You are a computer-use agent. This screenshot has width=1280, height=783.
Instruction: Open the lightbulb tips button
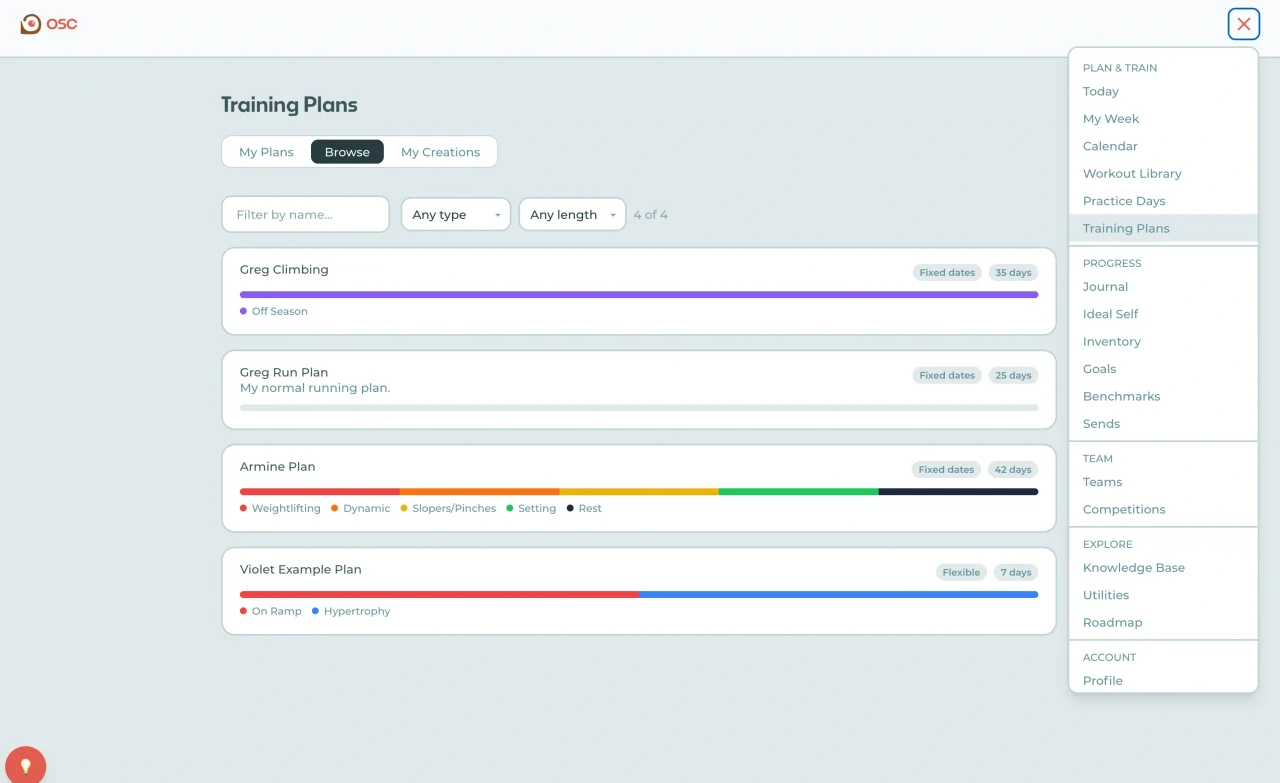(x=26, y=766)
